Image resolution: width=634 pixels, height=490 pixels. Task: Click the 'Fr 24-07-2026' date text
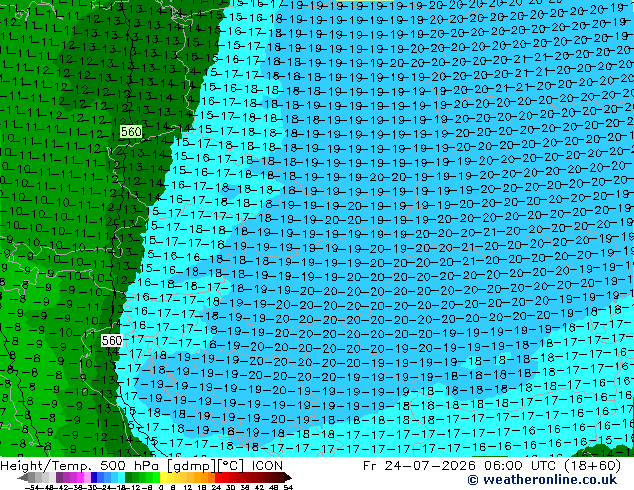tap(419, 465)
